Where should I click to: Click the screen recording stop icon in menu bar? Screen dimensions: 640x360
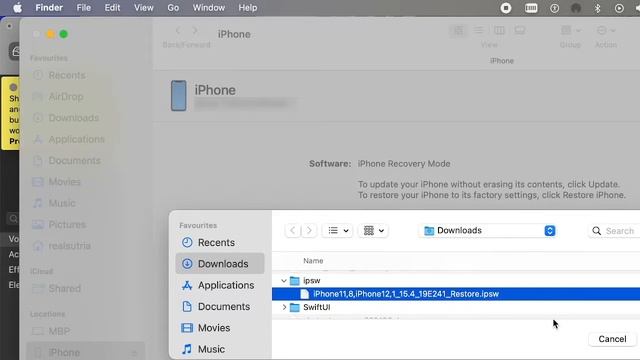[x=506, y=8]
